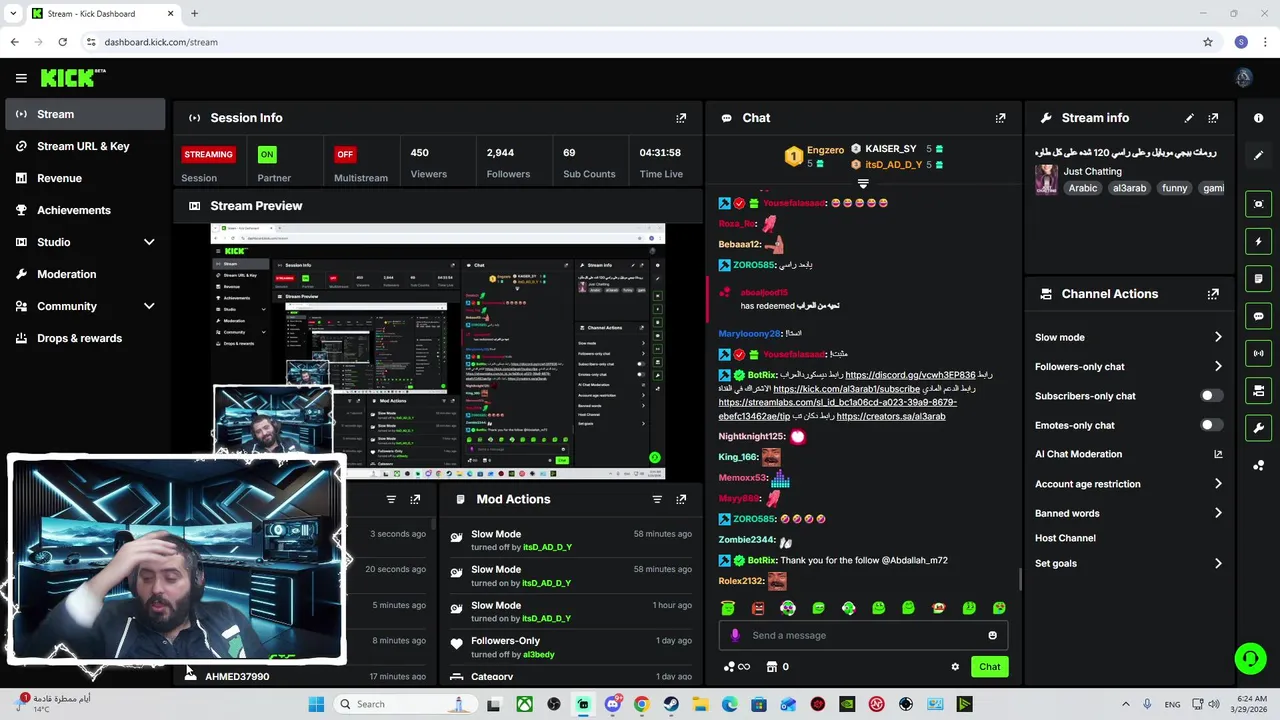Edit Stream info with the pencil icon
The height and width of the screenshot is (720, 1280).
point(1189,118)
